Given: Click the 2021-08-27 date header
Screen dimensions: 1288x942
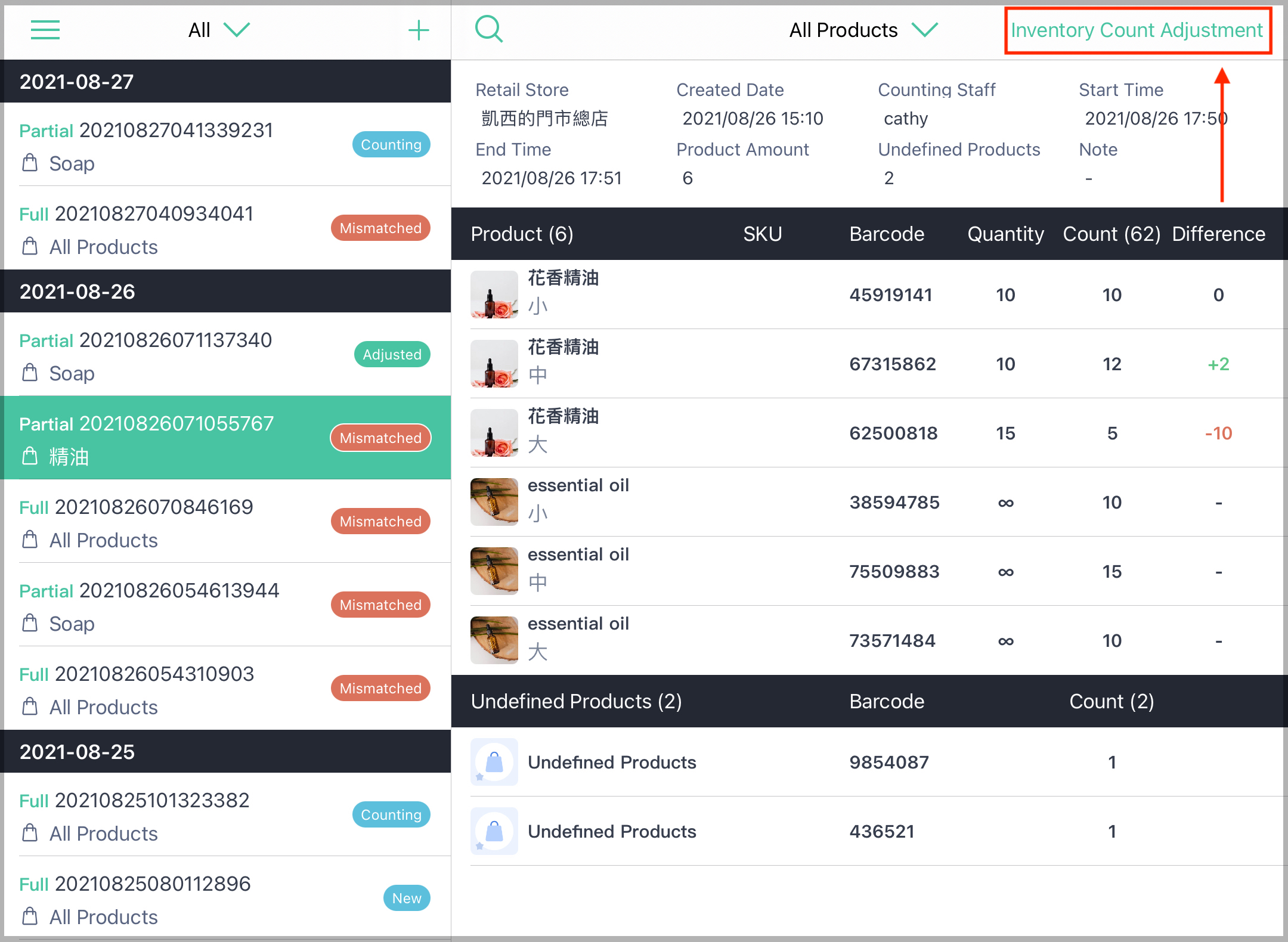Looking at the screenshot, I should (225, 81).
